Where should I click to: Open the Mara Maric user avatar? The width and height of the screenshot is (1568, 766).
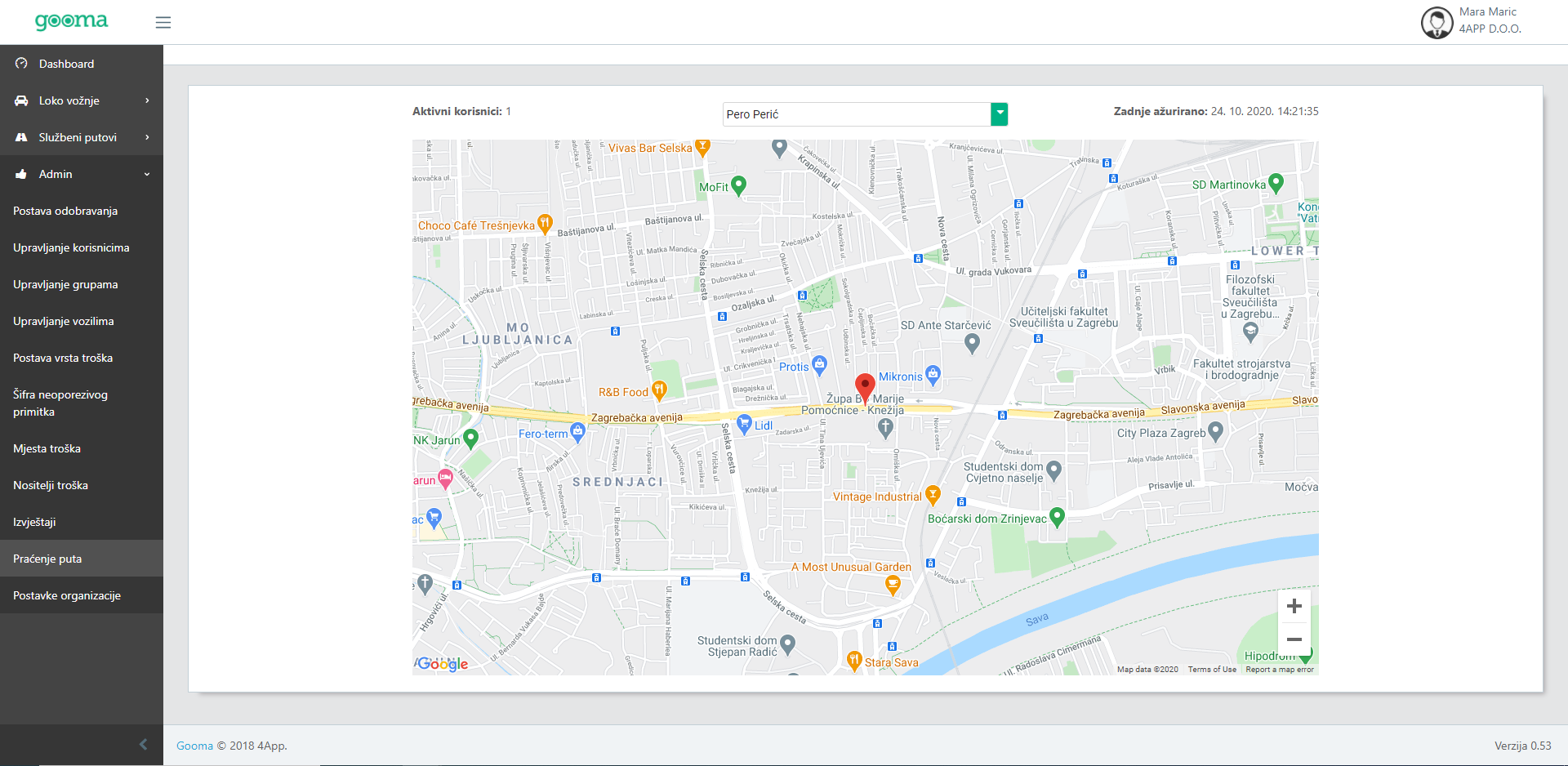point(1437,22)
